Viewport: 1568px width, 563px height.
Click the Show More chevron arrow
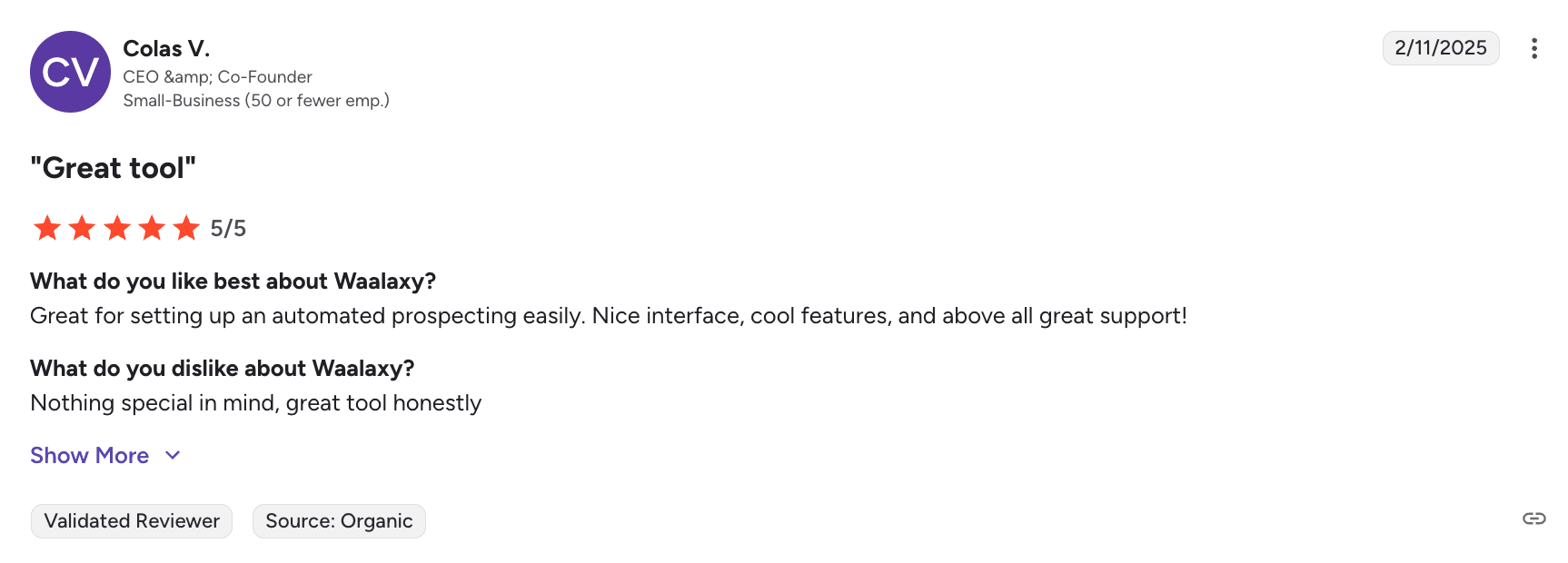point(173,455)
